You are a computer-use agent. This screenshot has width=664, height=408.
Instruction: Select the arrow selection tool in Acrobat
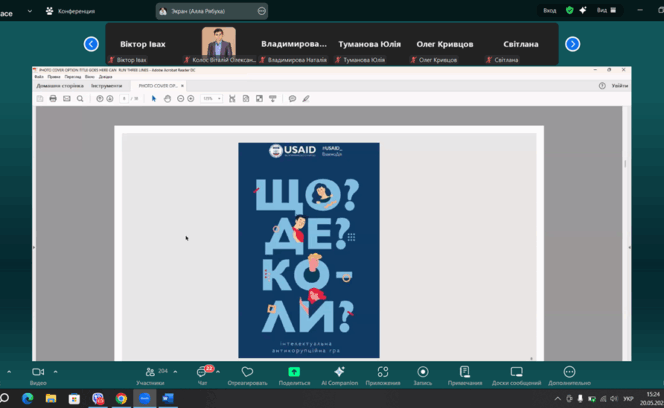point(154,99)
